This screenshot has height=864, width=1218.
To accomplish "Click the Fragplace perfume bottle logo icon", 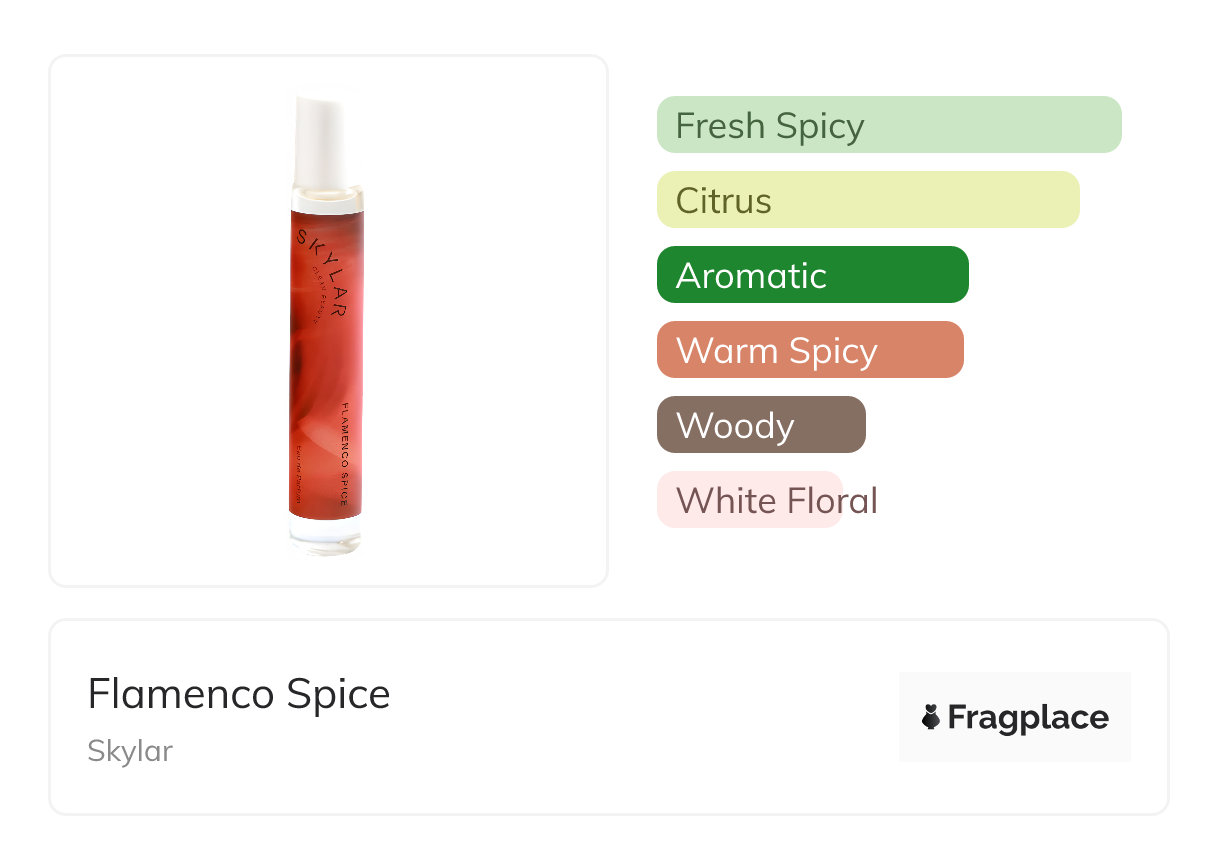I will (x=931, y=717).
